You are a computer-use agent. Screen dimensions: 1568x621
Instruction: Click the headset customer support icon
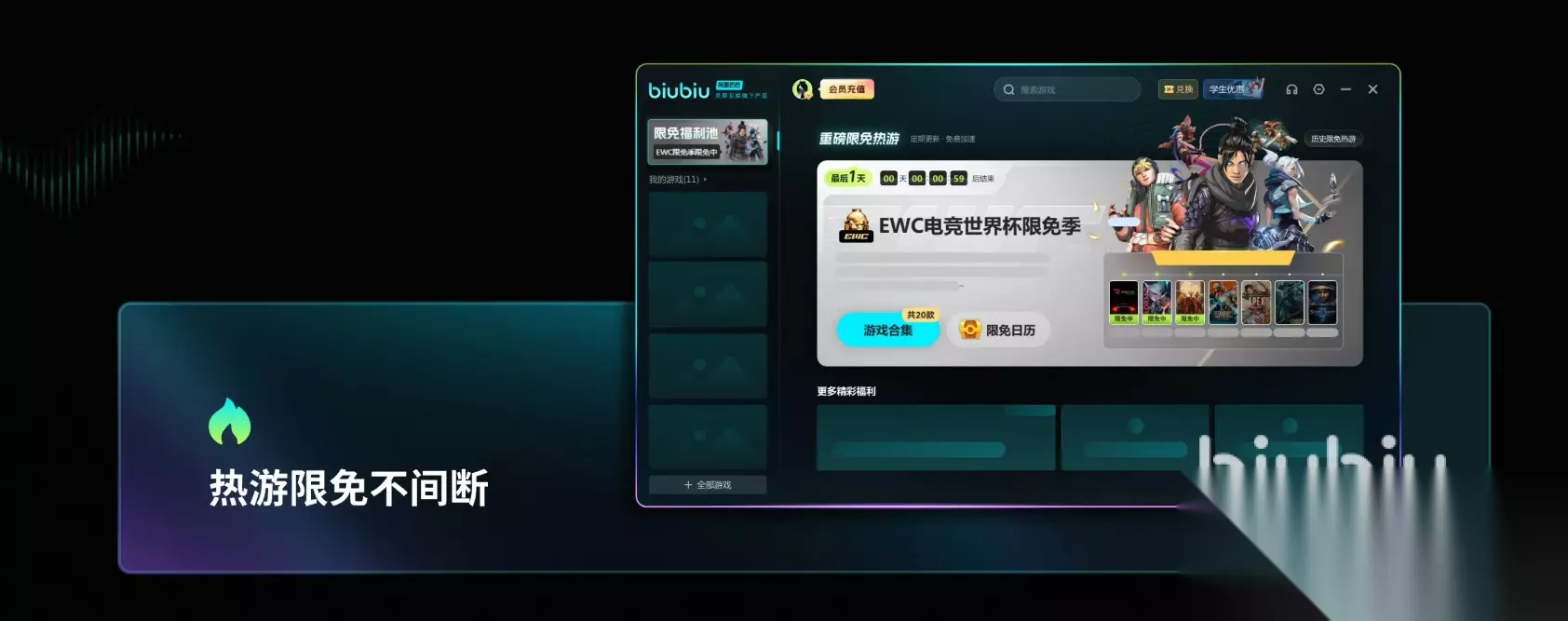1291,89
